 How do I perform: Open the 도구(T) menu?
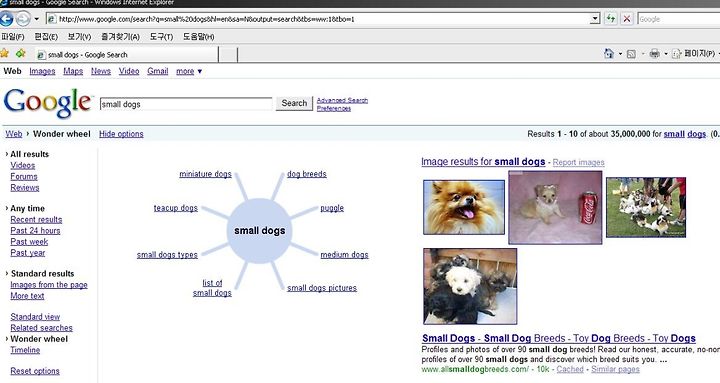click(161, 37)
